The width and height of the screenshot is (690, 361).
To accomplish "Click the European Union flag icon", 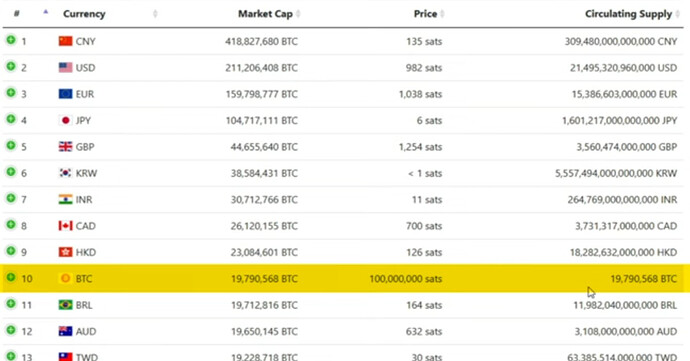I will pyautogui.click(x=65, y=94).
